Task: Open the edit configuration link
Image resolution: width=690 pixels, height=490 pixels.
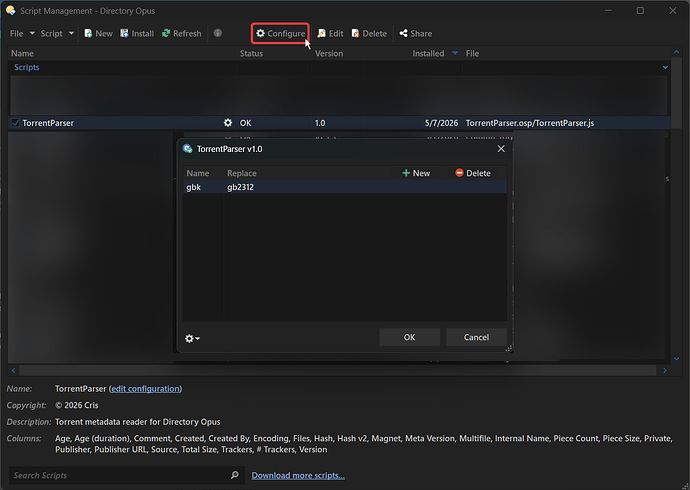Action: tap(145, 389)
